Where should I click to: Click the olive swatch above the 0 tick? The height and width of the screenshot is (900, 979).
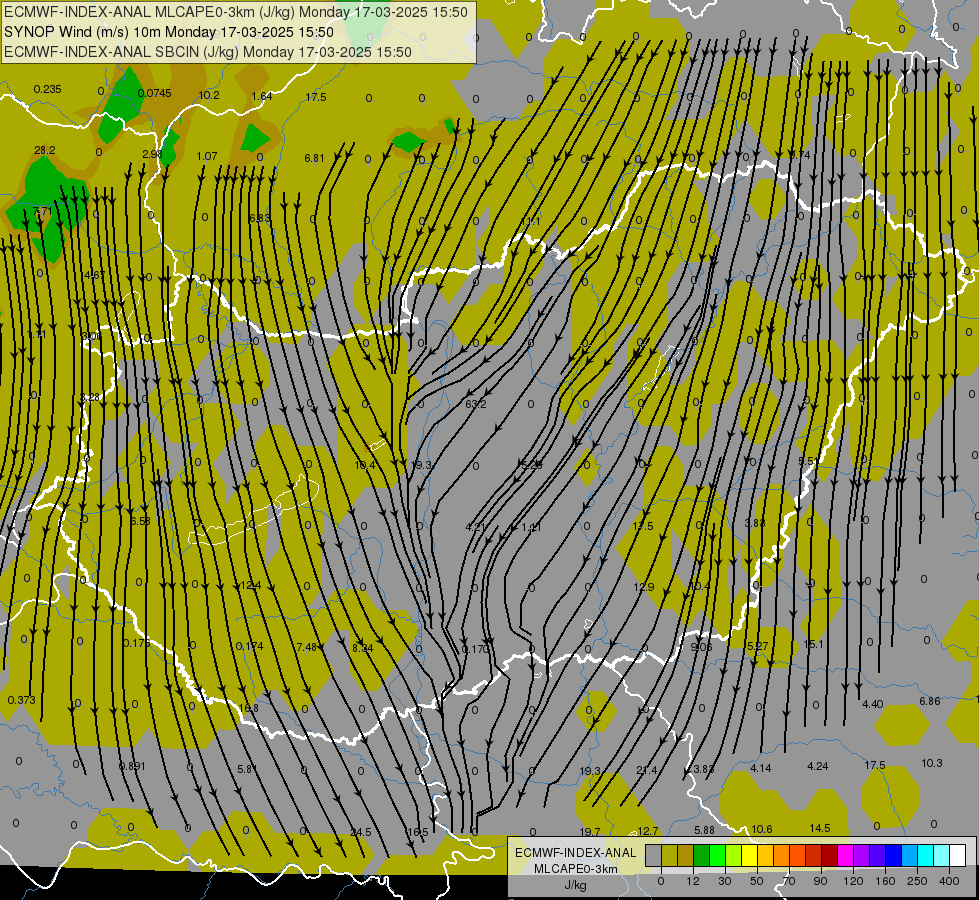pos(670,855)
